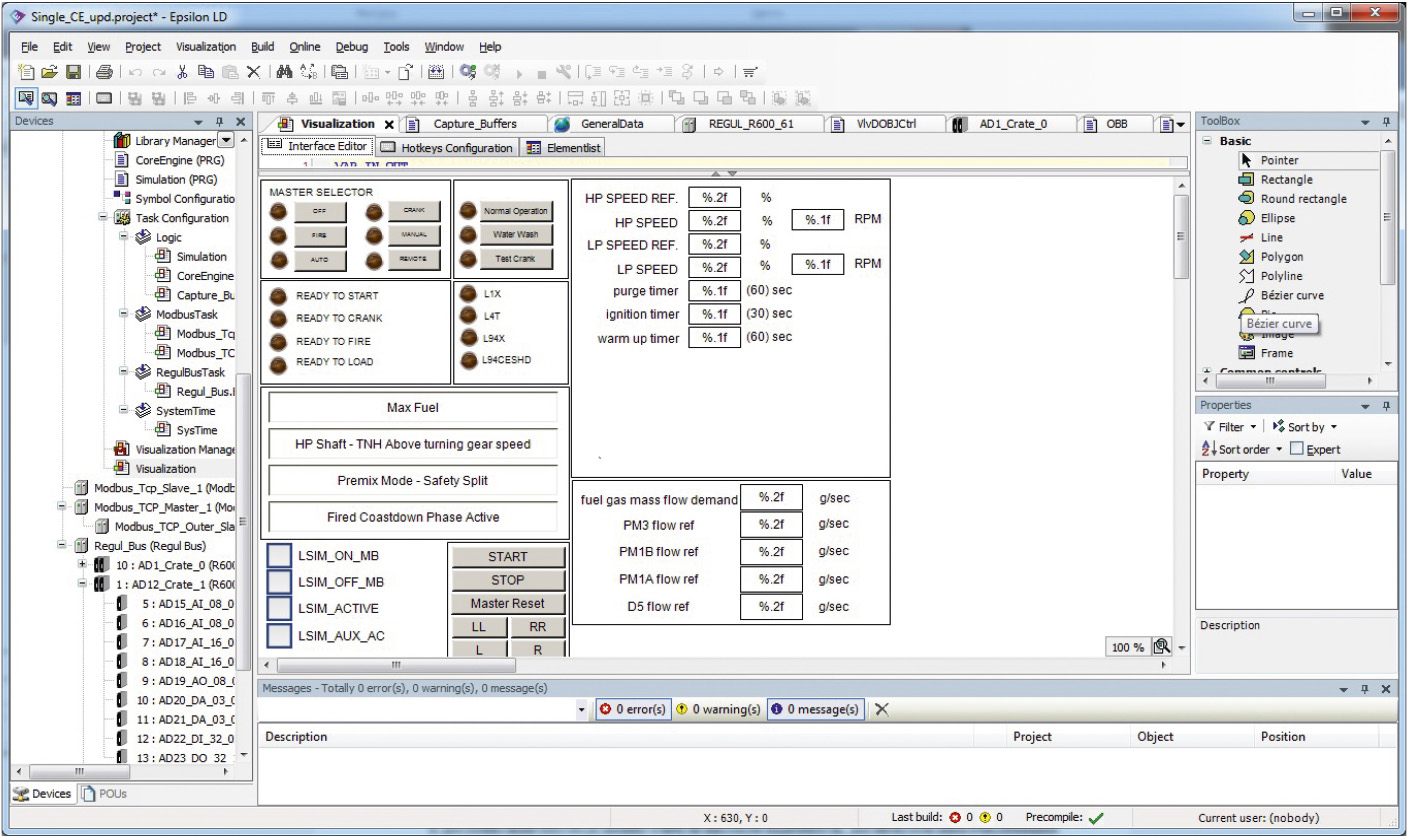
Task: Save the project with the floppy icon
Action: click(x=74, y=73)
